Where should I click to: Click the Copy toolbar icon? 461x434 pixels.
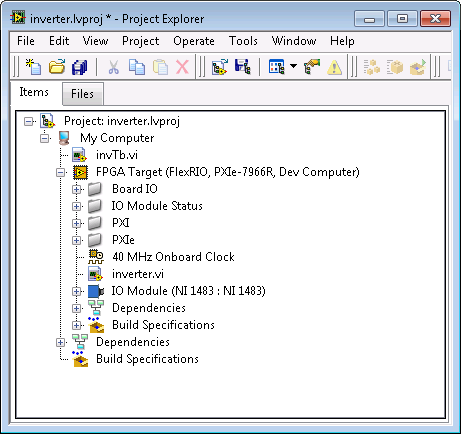[137, 67]
